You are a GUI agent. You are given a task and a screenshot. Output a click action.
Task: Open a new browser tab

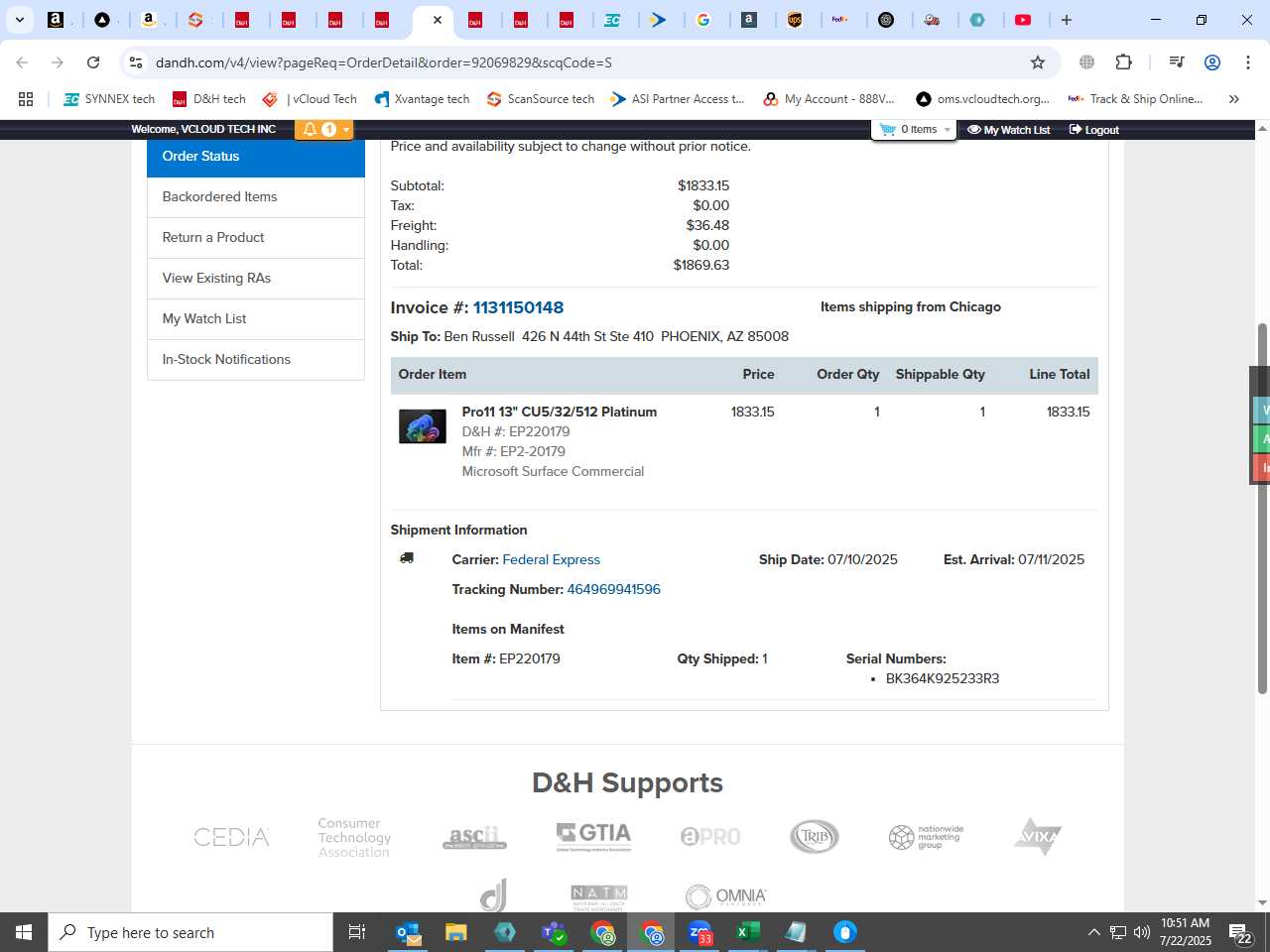(1067, 20)
